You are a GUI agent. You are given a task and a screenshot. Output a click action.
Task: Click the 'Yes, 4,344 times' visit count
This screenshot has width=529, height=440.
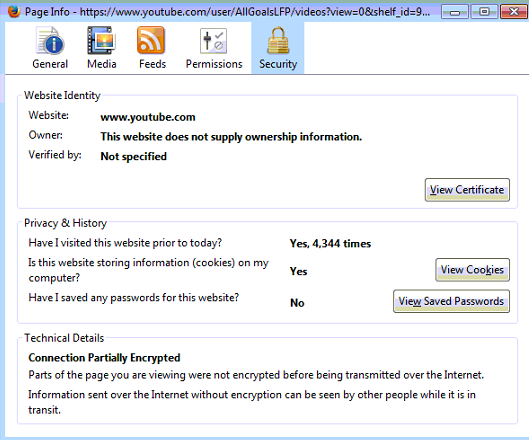[330, 244]
